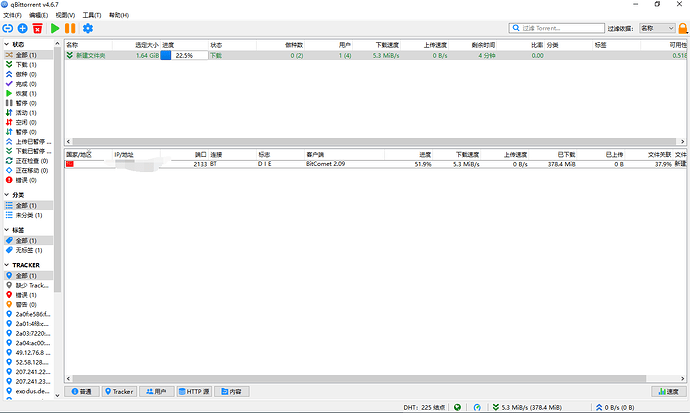Viewport: 690px width, 413px height.
Task: Select the 新建文件夹 torrent row
Action: tap(96, 55)
